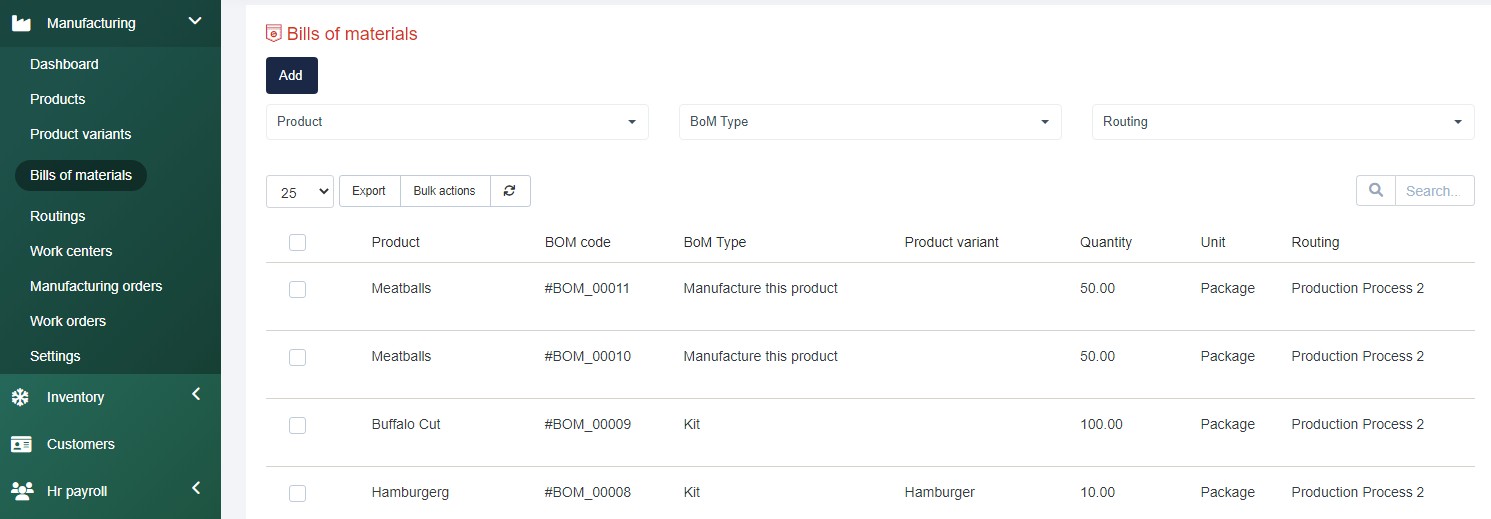Toggle the select-all checkbox in table header
This screenshot has height=519, width=1491.
click(297, 242)
